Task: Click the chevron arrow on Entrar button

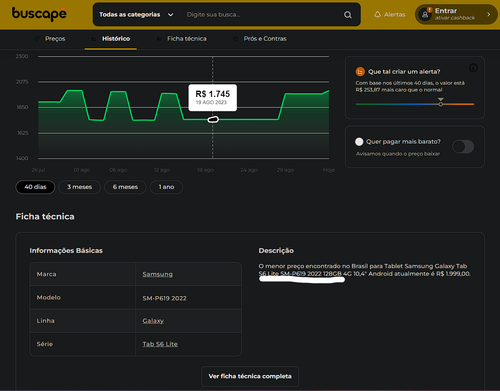Action: pos(489,14)
